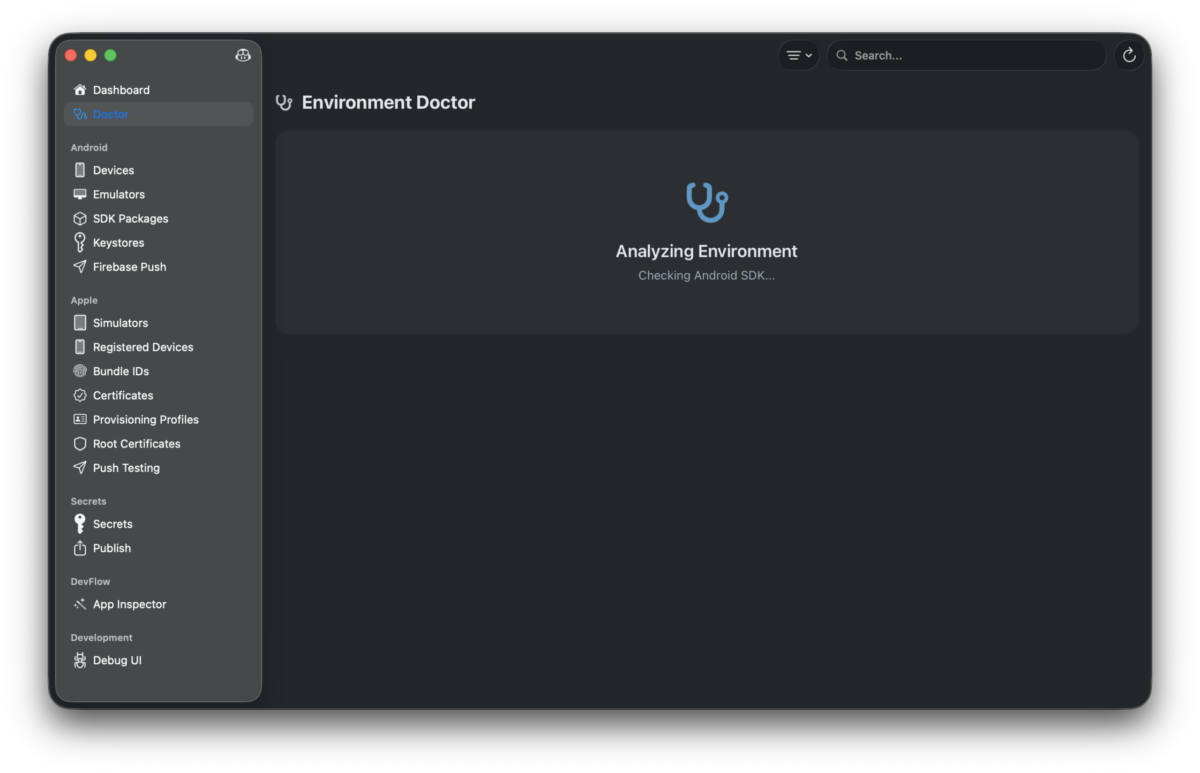Click the magnifying glass search icon
The width and height of the screenshot is (1200, 773).
coord(842,56)
